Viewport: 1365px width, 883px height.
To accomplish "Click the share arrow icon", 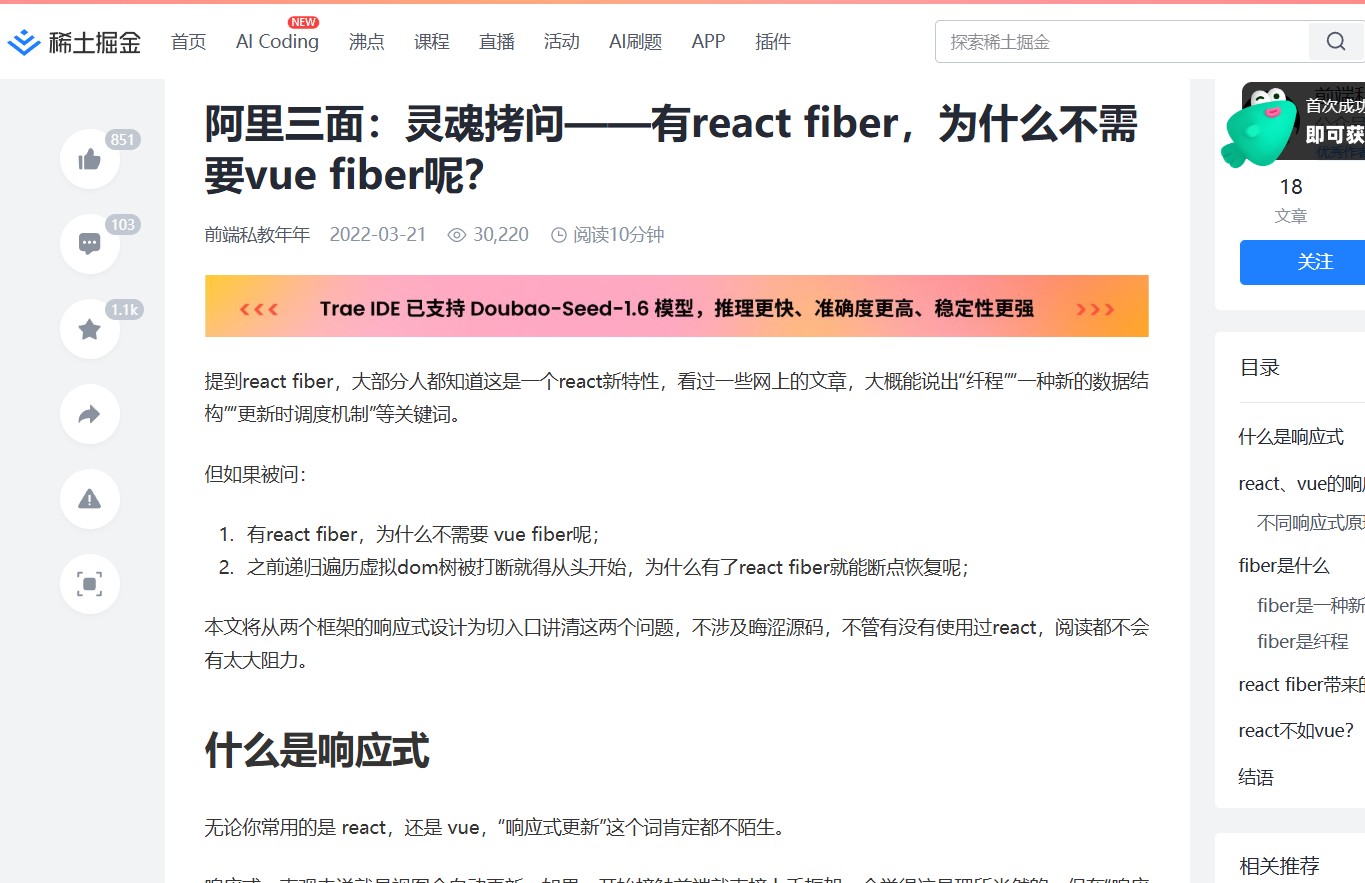I will [90, 414].
